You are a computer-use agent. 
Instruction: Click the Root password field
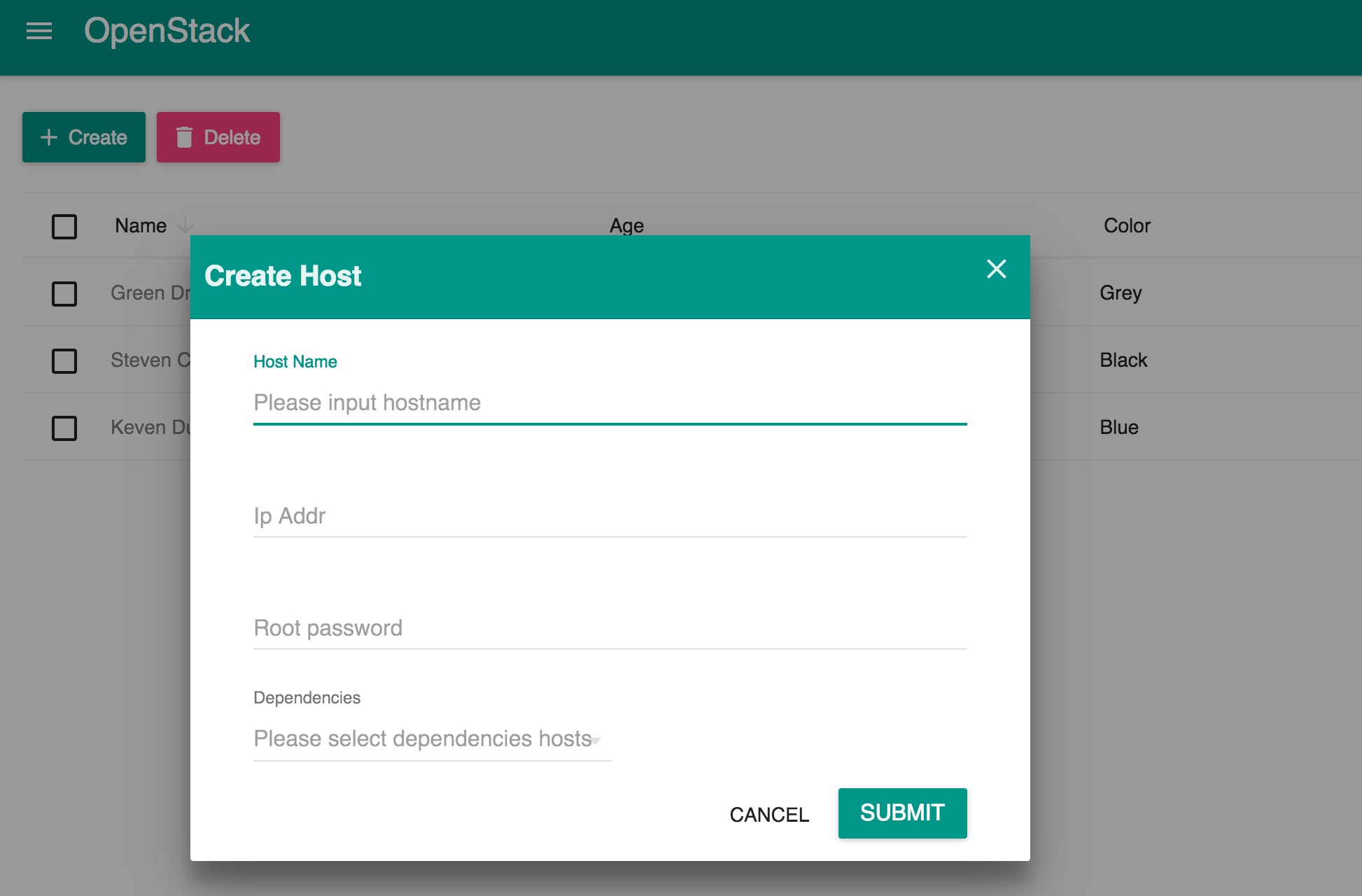(609, 629)
